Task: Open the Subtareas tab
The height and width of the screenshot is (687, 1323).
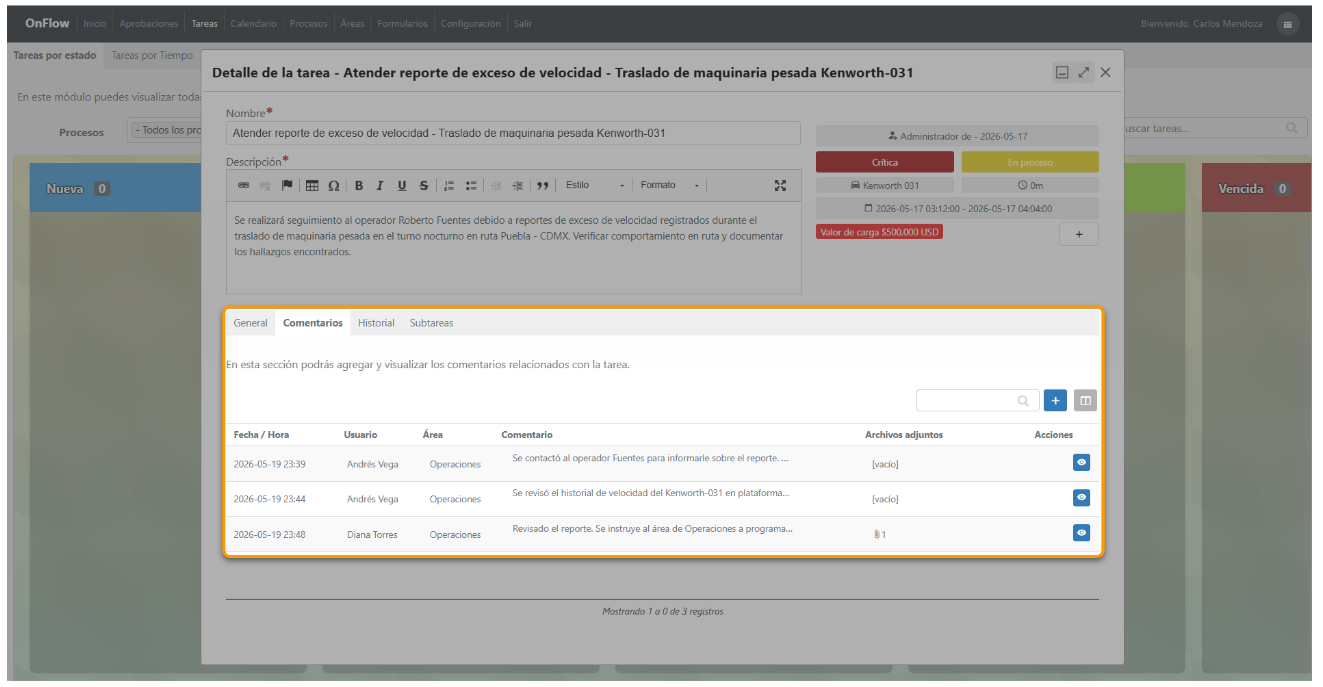Action: coord(431,323)
